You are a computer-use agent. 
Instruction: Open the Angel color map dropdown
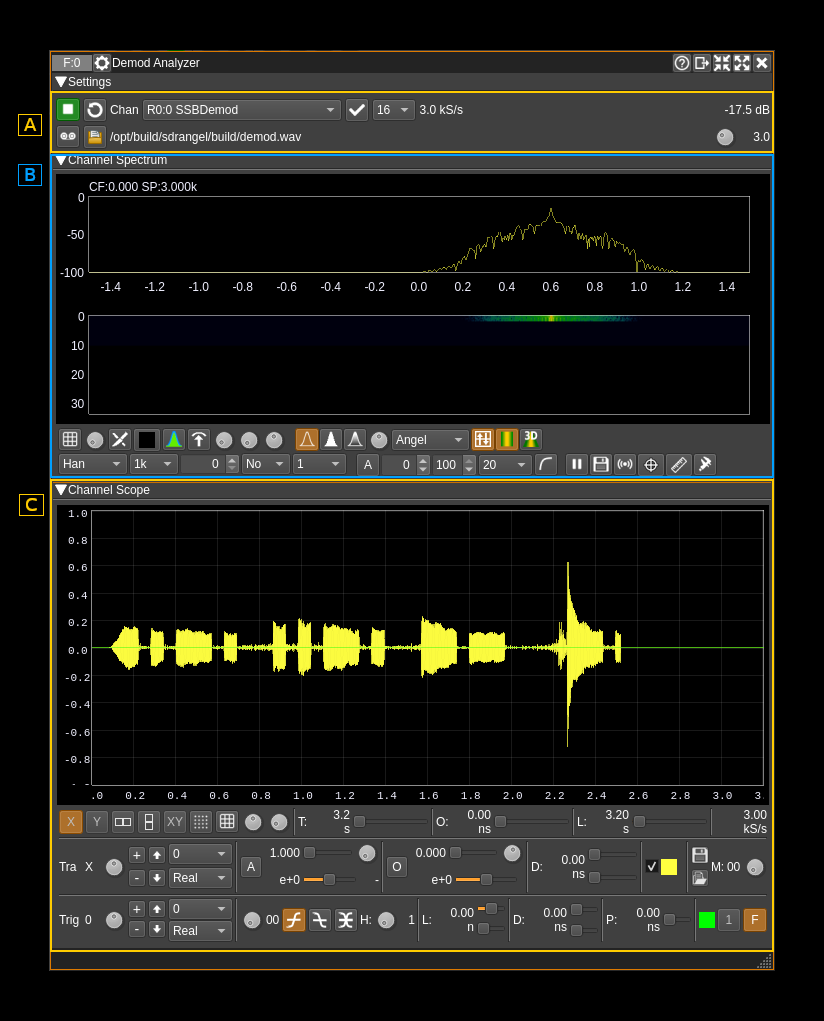click(430, 440)
